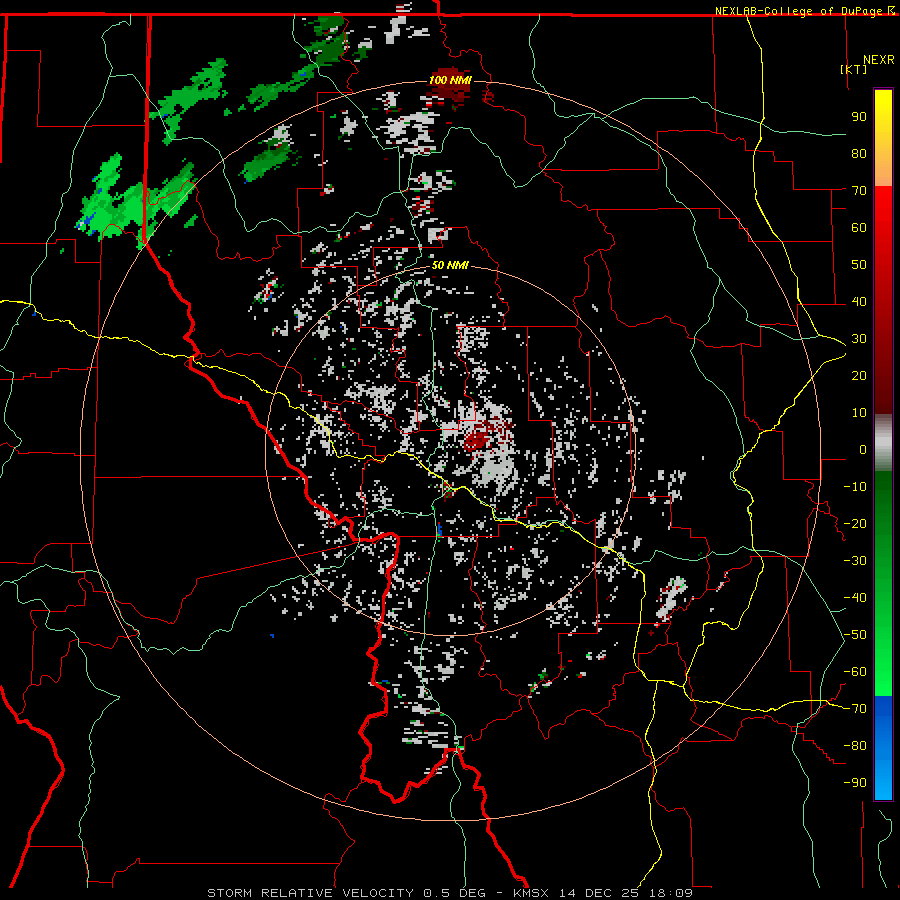Click the -90 scale value
The image size is (900, 900).
855,783
